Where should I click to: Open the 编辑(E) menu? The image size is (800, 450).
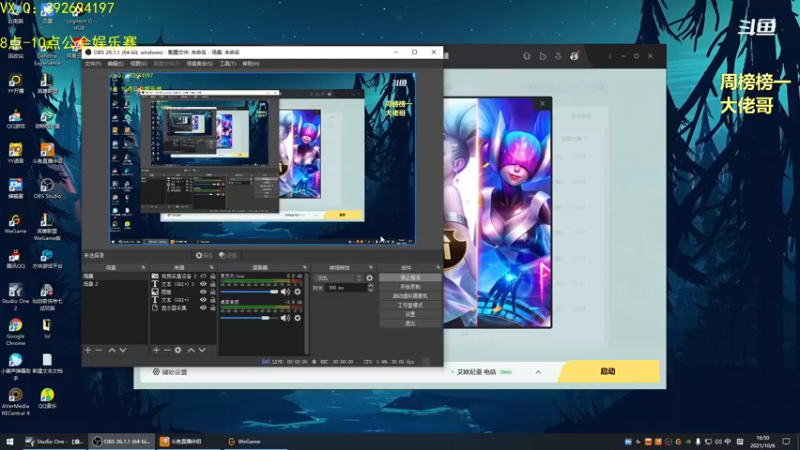(x=115, y=64)
